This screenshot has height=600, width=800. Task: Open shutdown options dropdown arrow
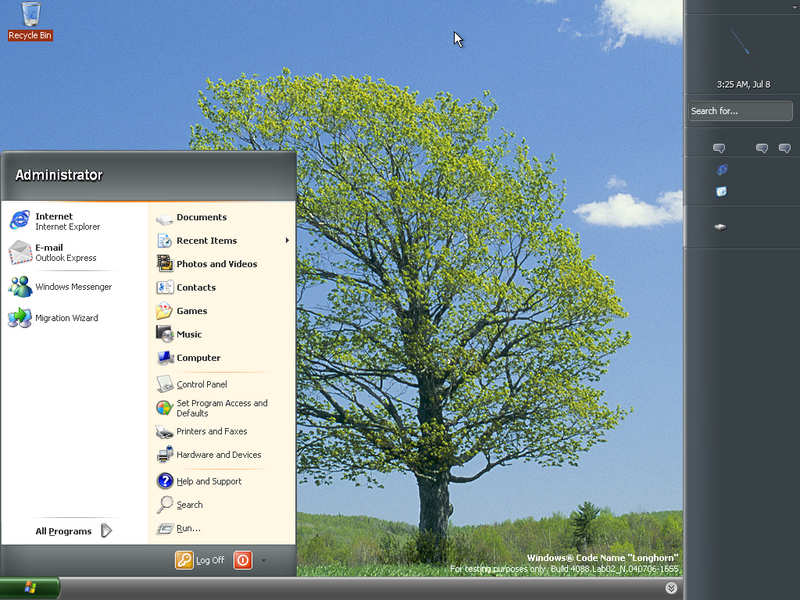click(x=263, y=560)
